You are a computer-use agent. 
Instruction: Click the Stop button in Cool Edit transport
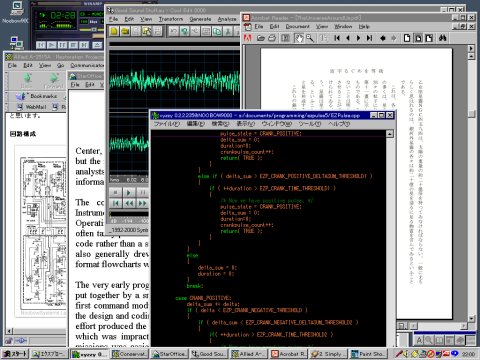pos(116,192)
